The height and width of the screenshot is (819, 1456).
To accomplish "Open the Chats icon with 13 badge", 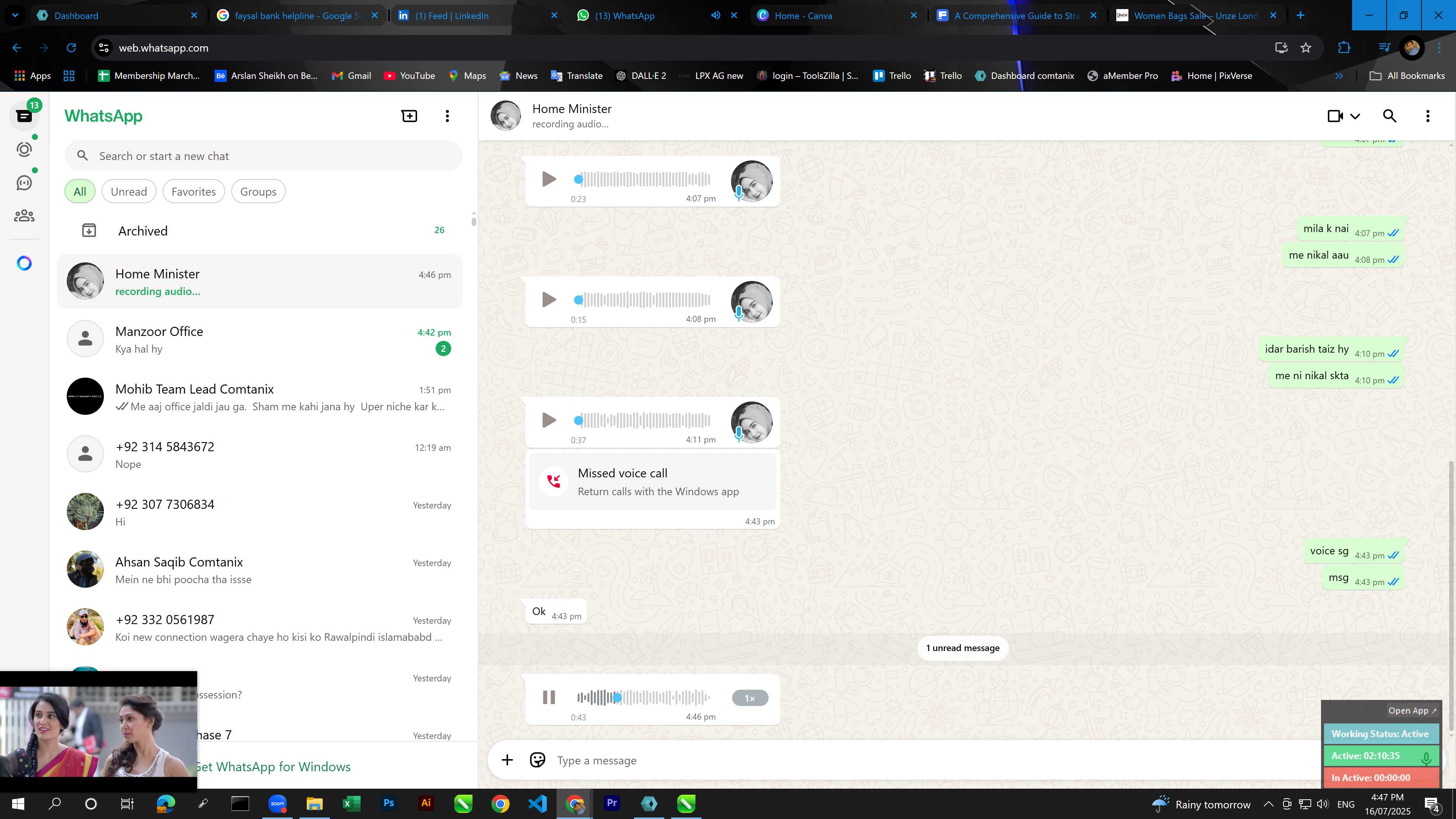I will pyautogui.click(x=24, y=116).
